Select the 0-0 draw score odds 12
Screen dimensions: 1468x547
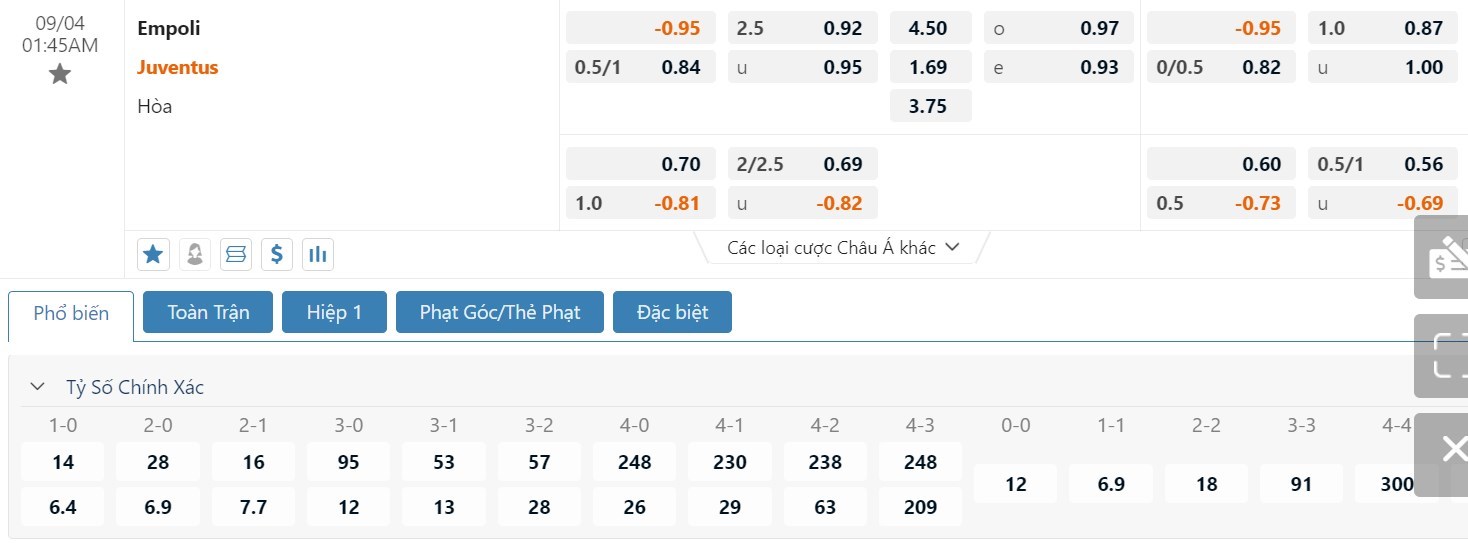tap(1015, 484)
